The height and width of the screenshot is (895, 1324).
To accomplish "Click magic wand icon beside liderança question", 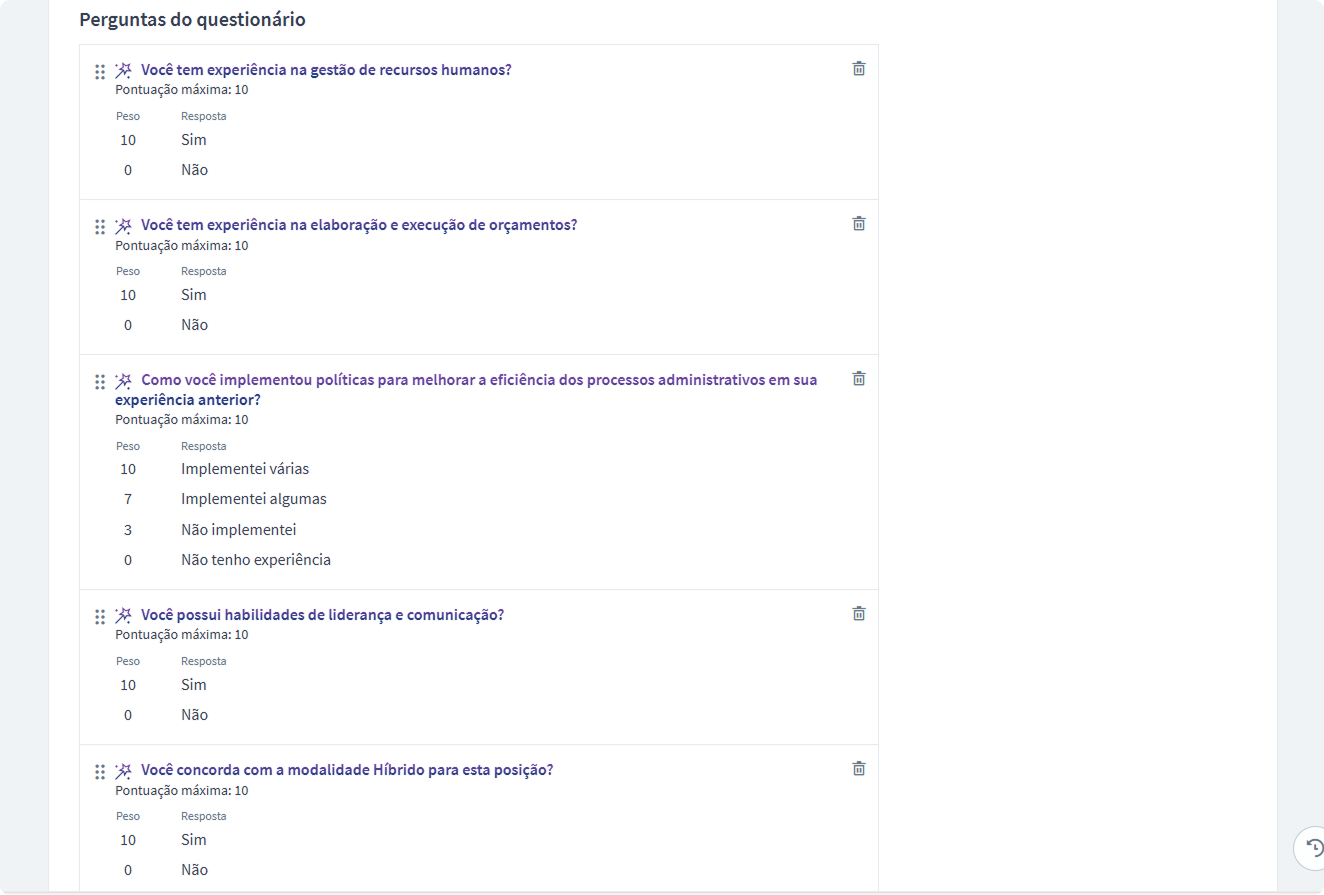I will click(123, 616).
